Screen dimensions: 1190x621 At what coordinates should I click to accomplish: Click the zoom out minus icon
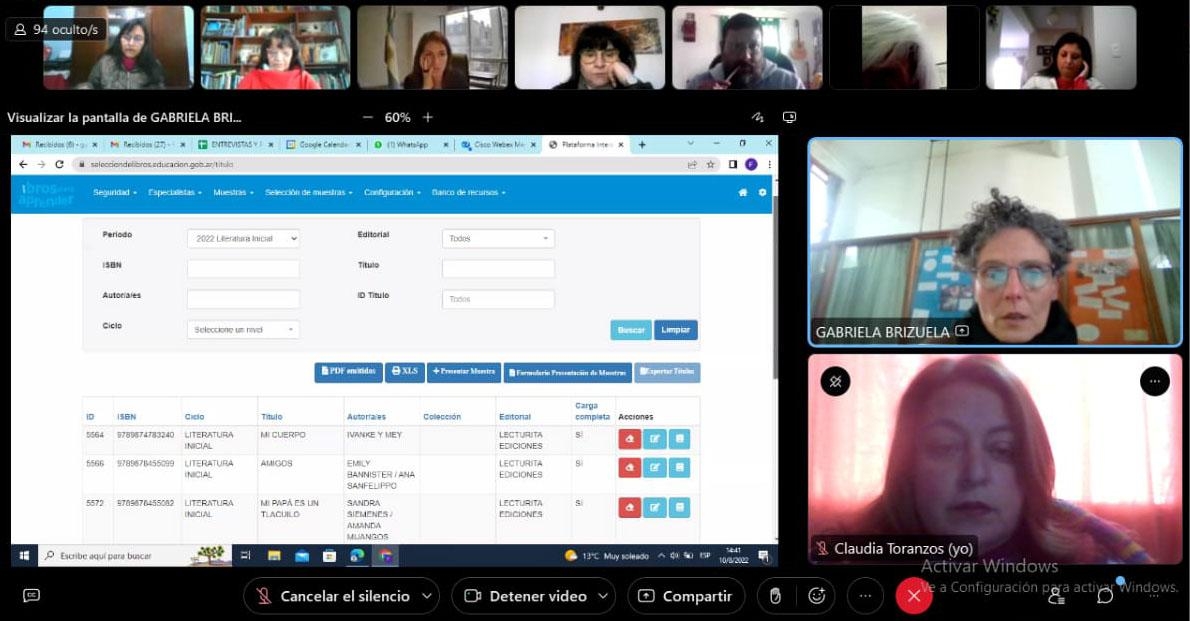point(368,117)
